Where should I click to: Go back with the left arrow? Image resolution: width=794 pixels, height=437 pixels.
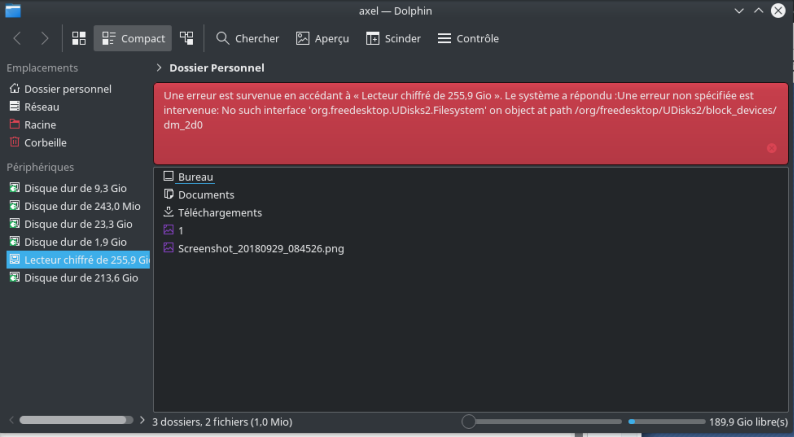18,39
